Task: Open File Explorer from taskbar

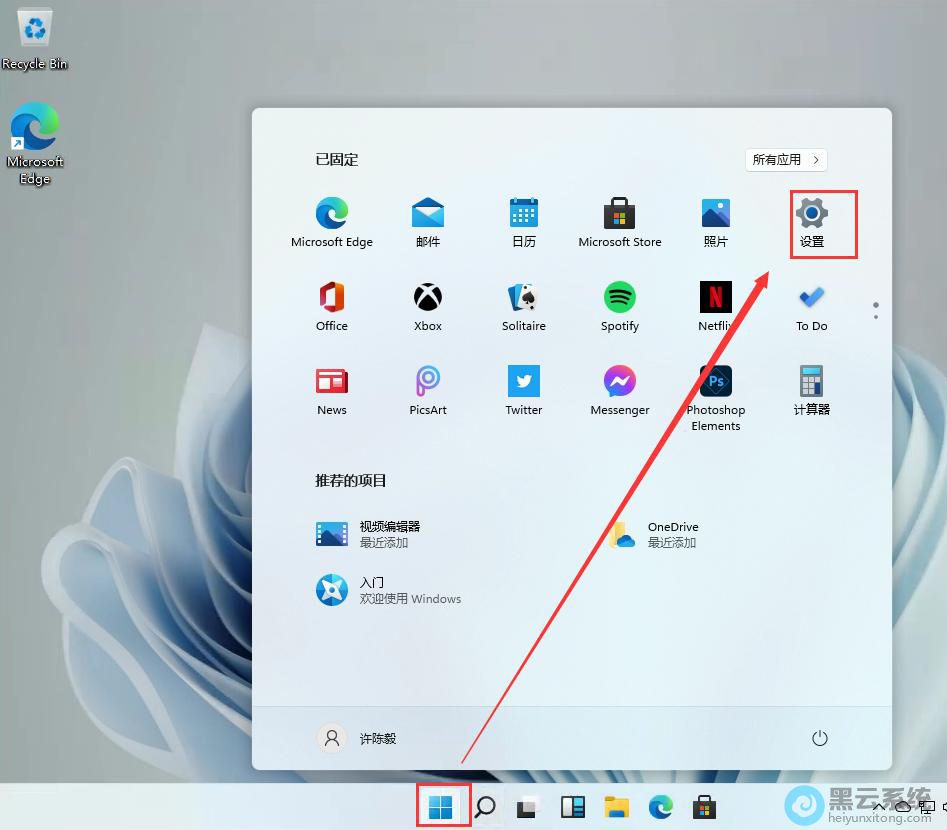Action: 616,806
